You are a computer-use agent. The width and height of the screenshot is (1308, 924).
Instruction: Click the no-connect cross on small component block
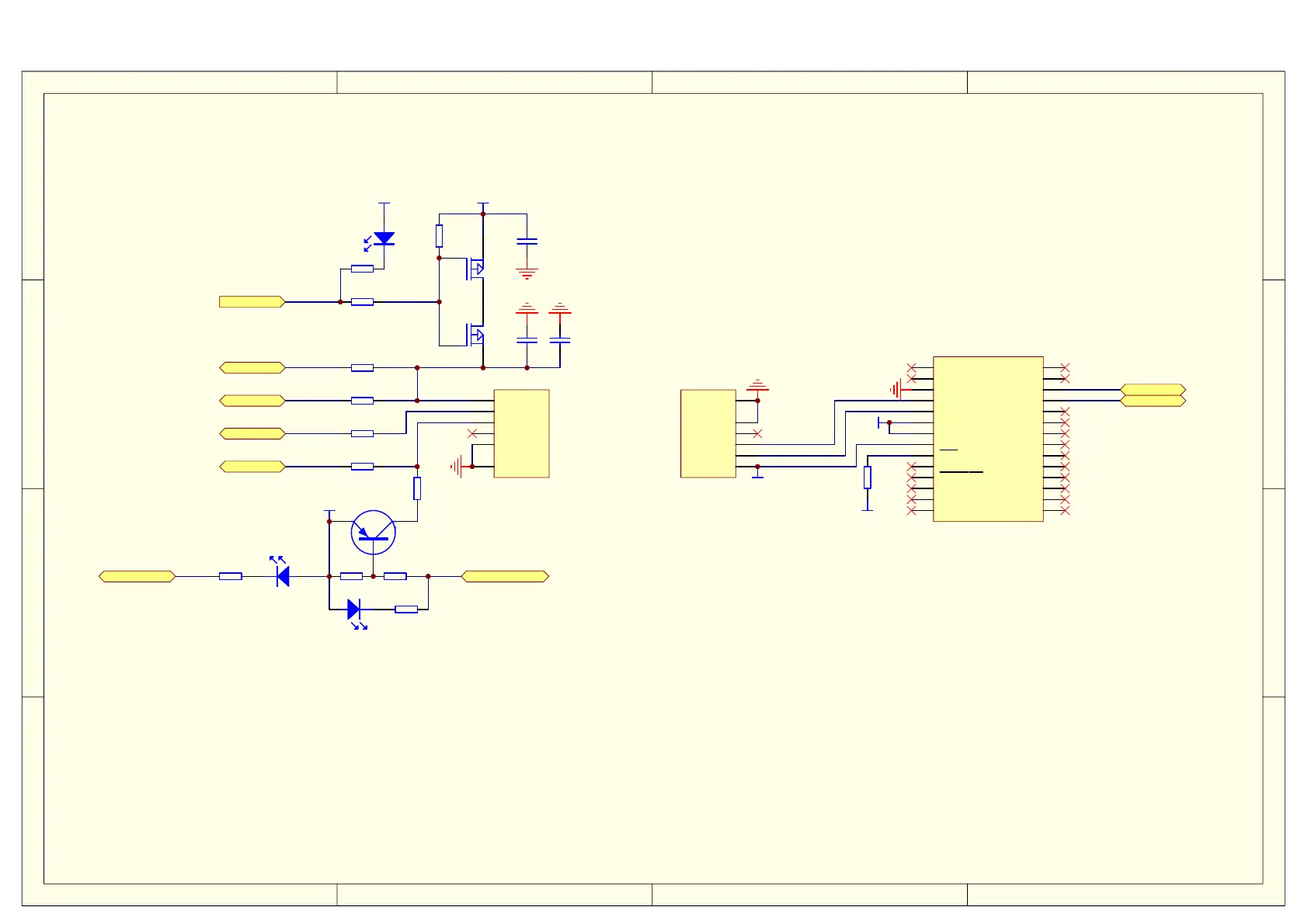coord(472,433)
